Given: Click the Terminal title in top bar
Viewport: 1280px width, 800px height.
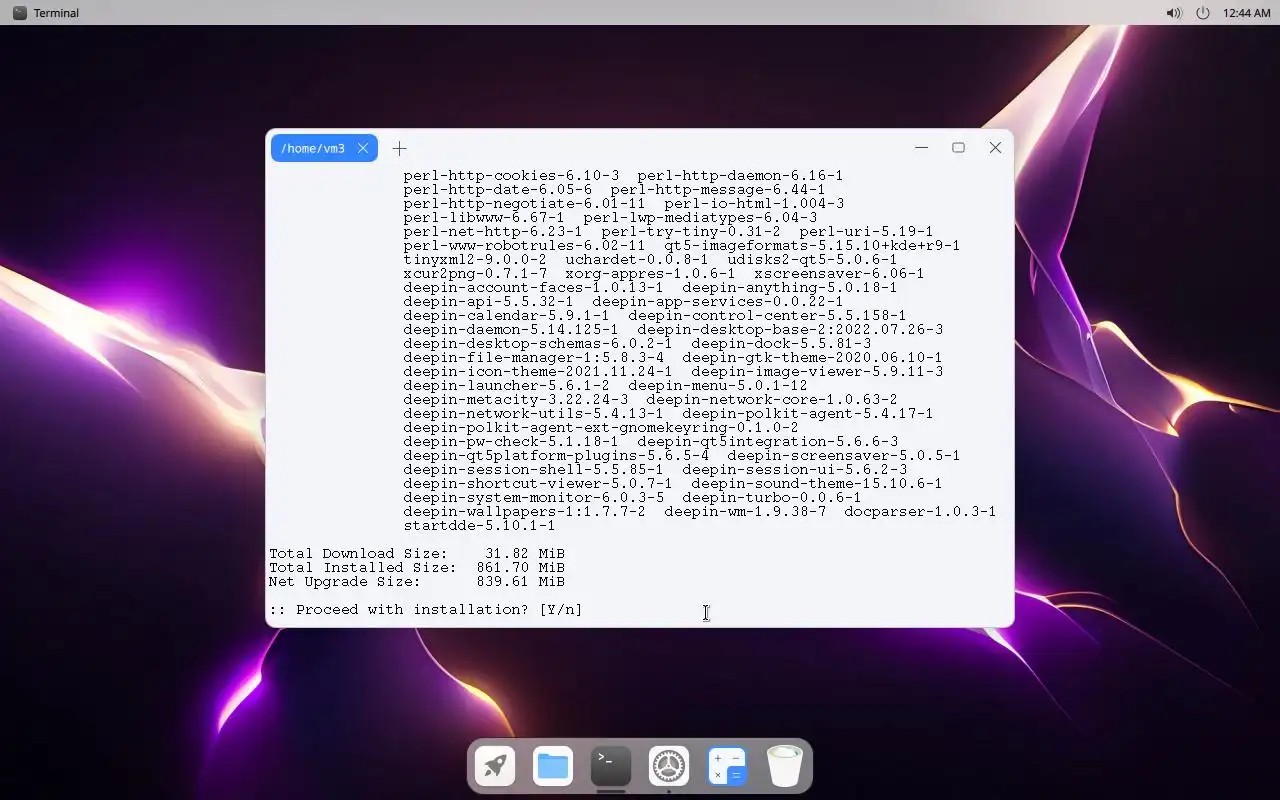Looking at the screenshot, I should click(56, 13).
